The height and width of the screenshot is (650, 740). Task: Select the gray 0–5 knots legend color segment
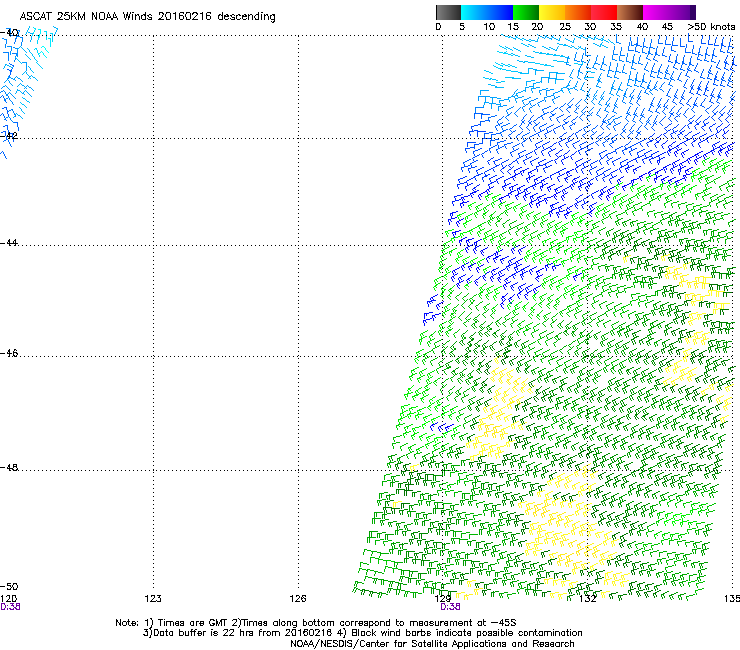point(448,12)
